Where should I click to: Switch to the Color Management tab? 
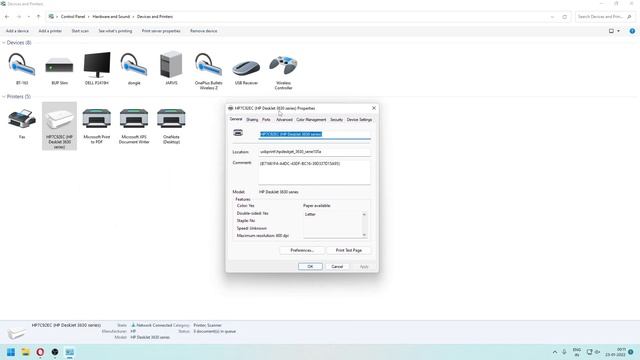311,120
